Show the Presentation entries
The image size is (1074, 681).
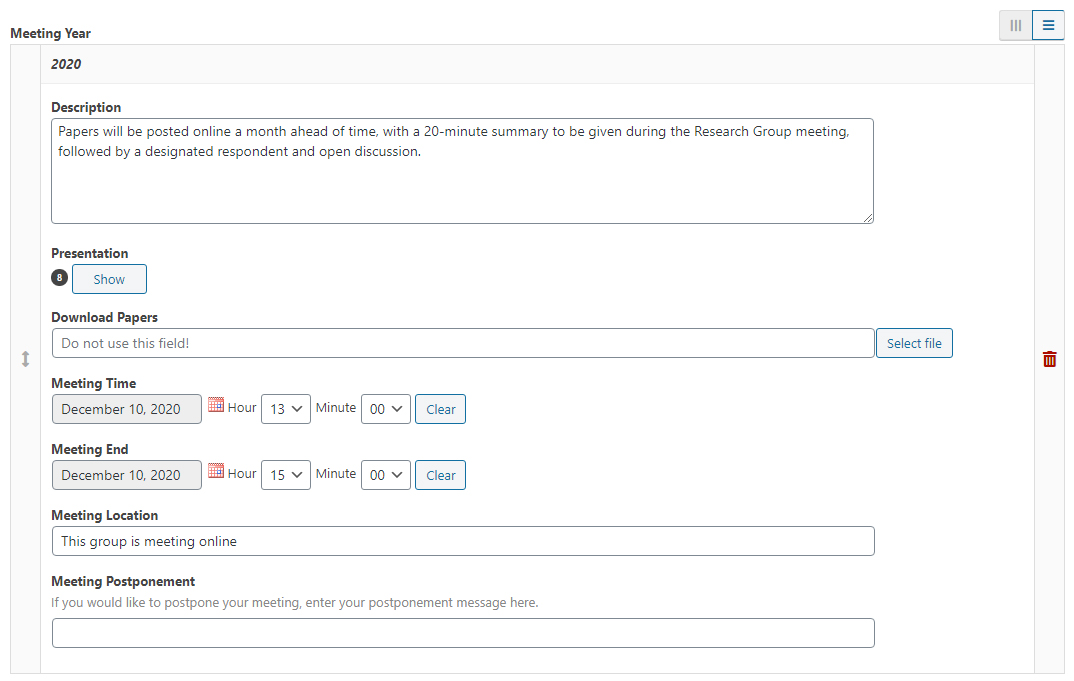(109, 279)
